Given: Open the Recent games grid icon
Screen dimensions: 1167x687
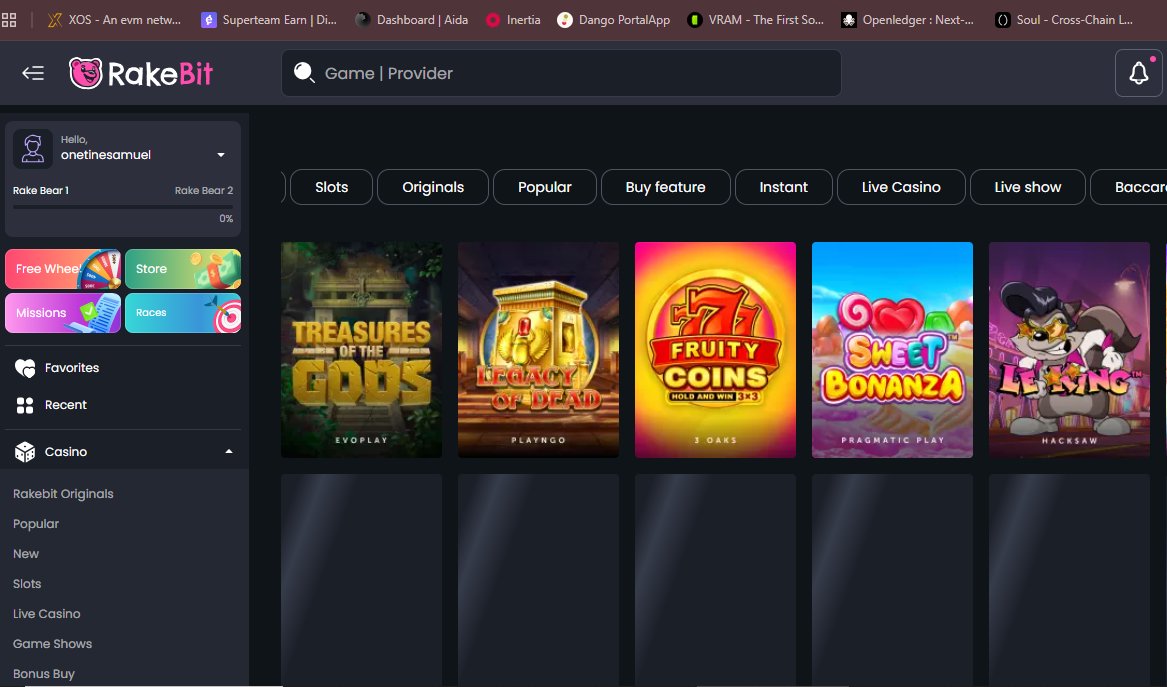Looking at the screenshot, I should (x=25, y=405).
